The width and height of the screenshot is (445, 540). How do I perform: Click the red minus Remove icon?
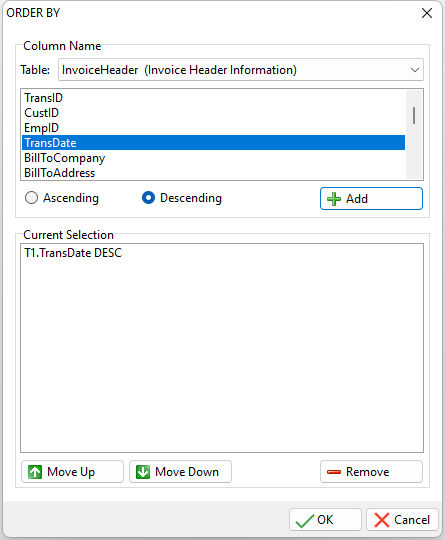334,472
